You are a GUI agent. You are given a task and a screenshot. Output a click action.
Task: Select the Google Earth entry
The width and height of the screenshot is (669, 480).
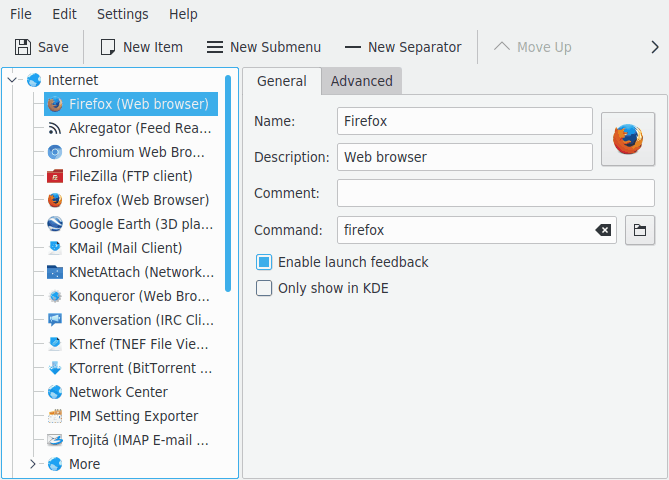point(139,224)
